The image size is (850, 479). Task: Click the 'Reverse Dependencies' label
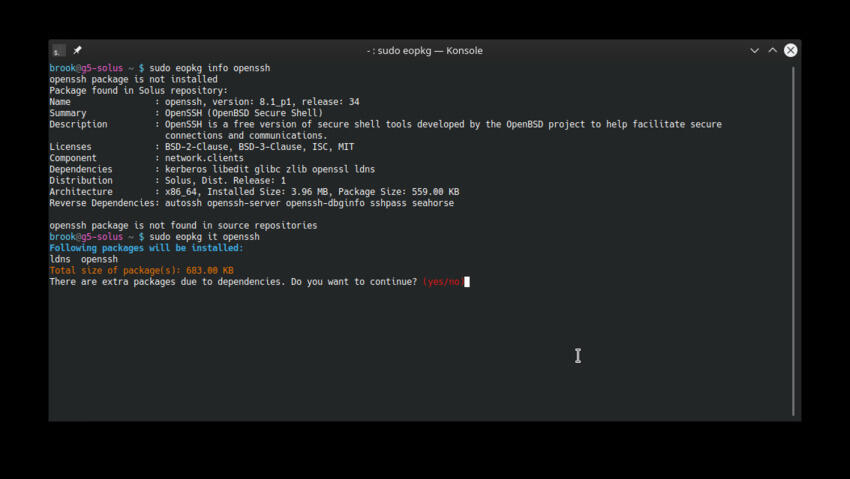[102, 203]
